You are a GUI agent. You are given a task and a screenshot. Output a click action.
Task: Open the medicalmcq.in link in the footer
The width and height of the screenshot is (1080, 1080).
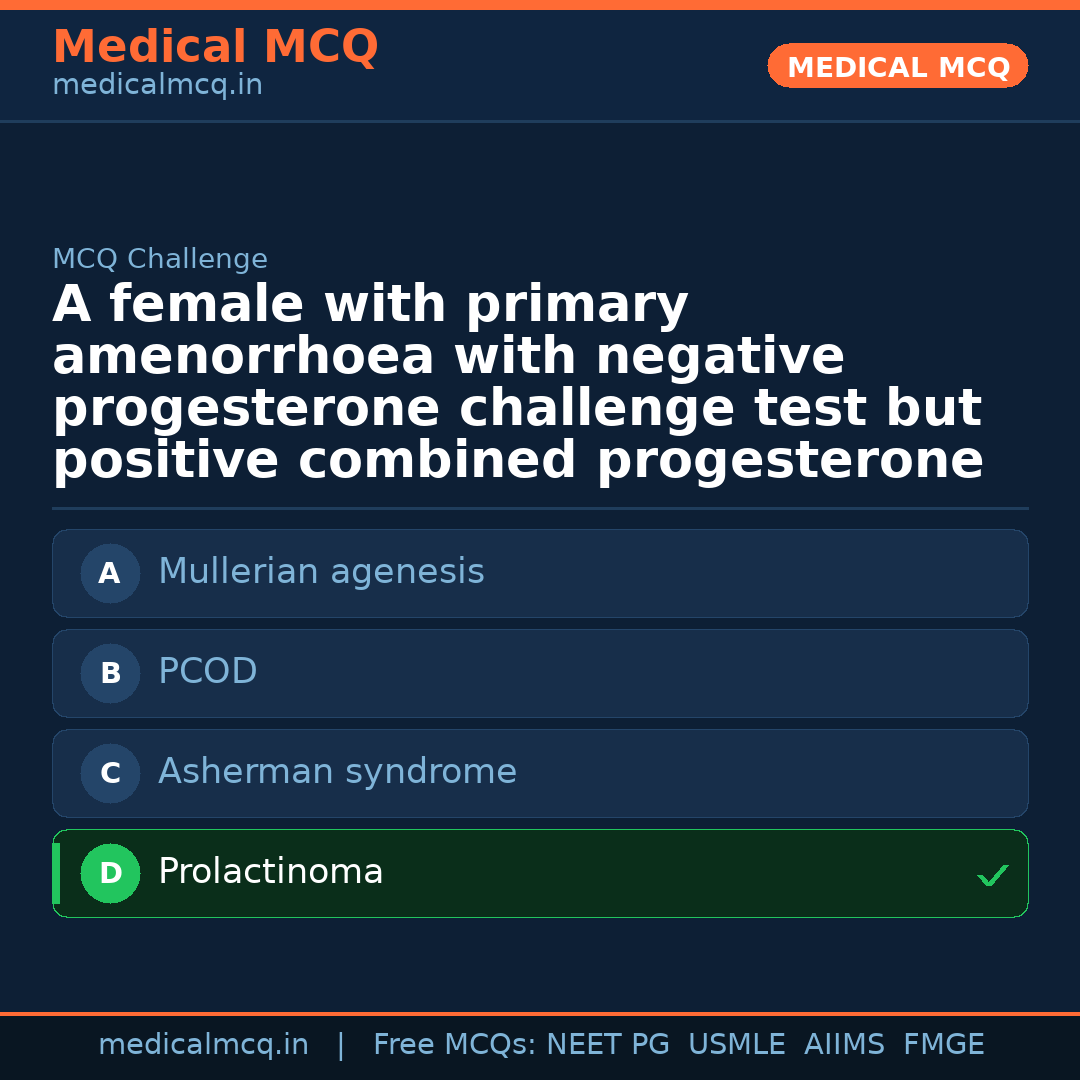point(203,1045)
